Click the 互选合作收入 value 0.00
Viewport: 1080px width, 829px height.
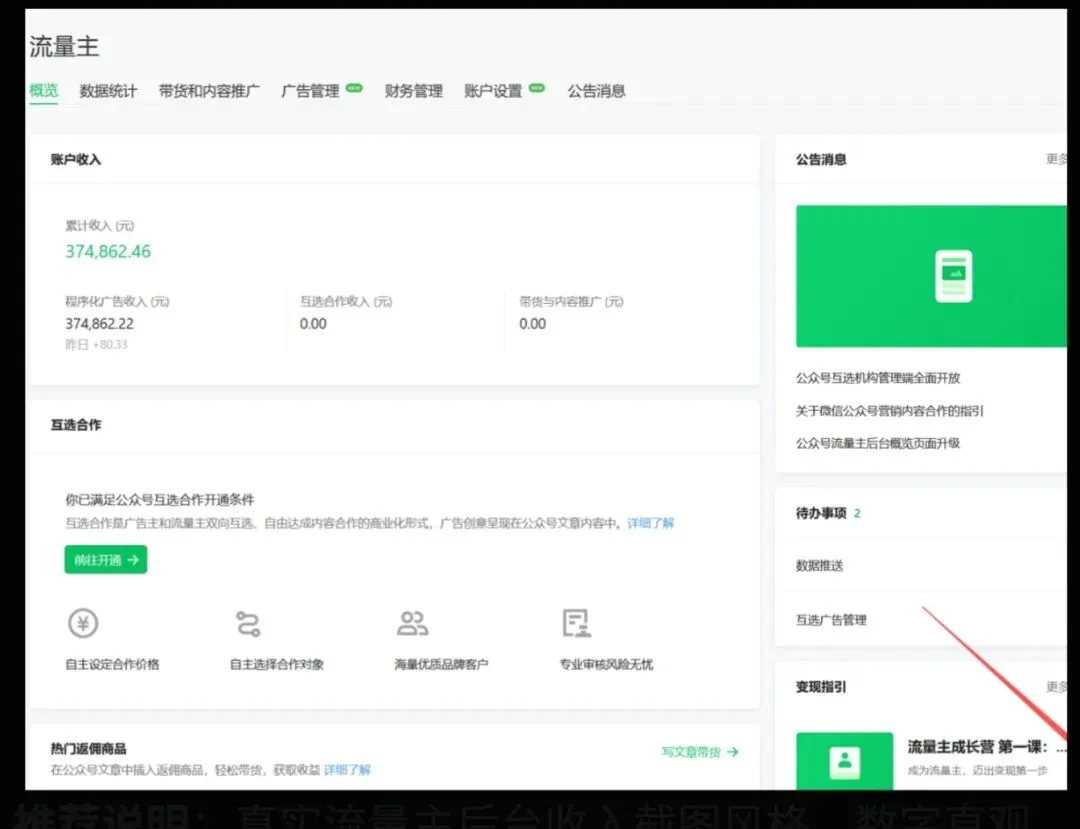[313, 324]
